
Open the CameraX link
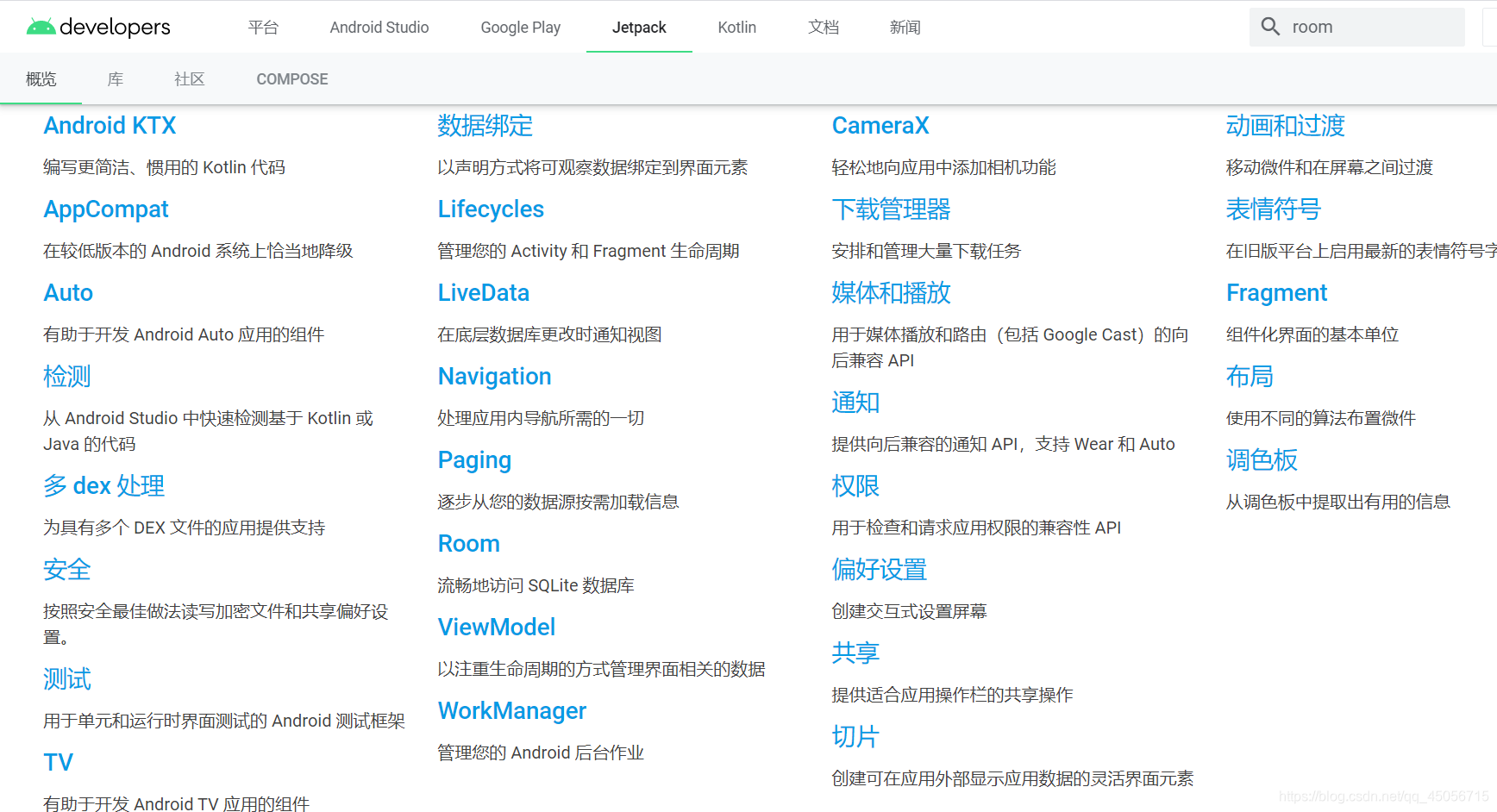[x=880, y=126]
